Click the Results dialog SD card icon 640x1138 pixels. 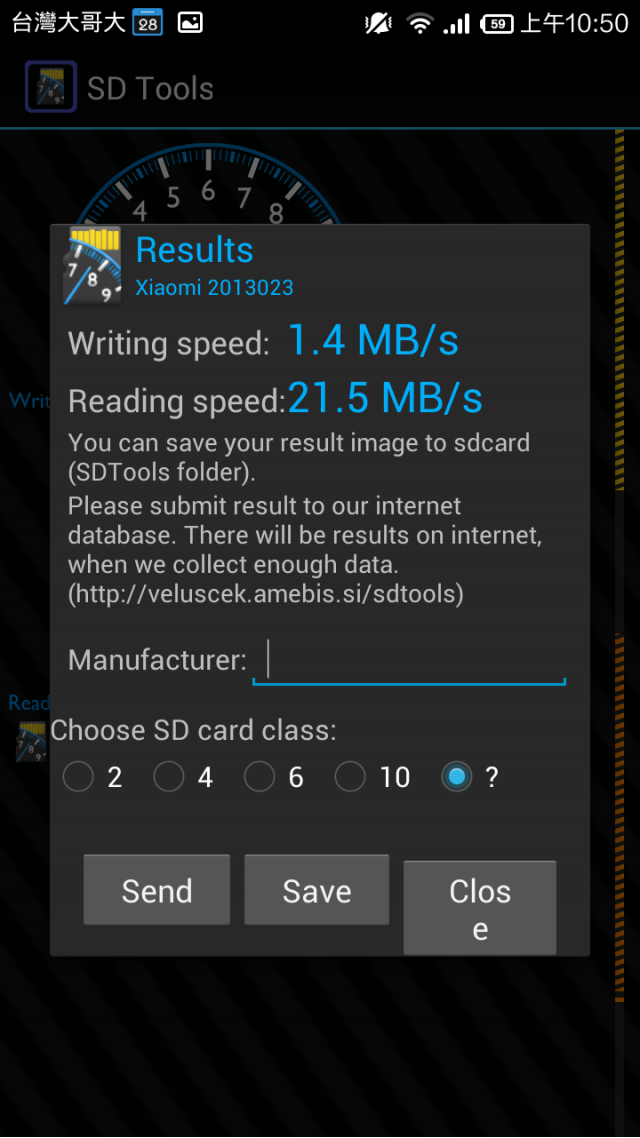pos(92,265)
